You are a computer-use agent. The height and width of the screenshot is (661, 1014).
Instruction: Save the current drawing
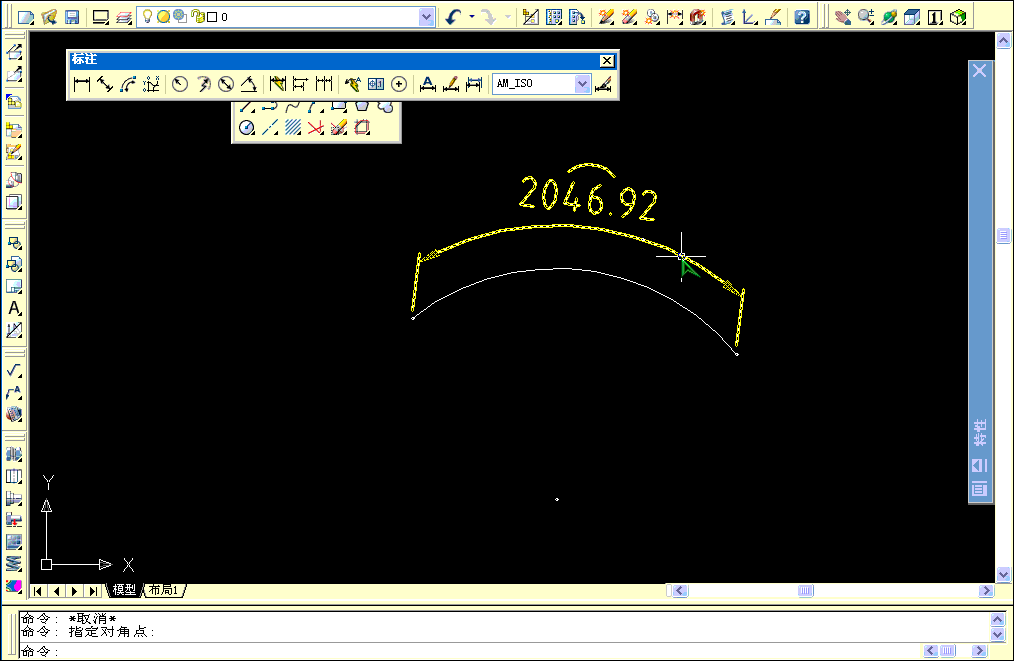tap(72, 17)
